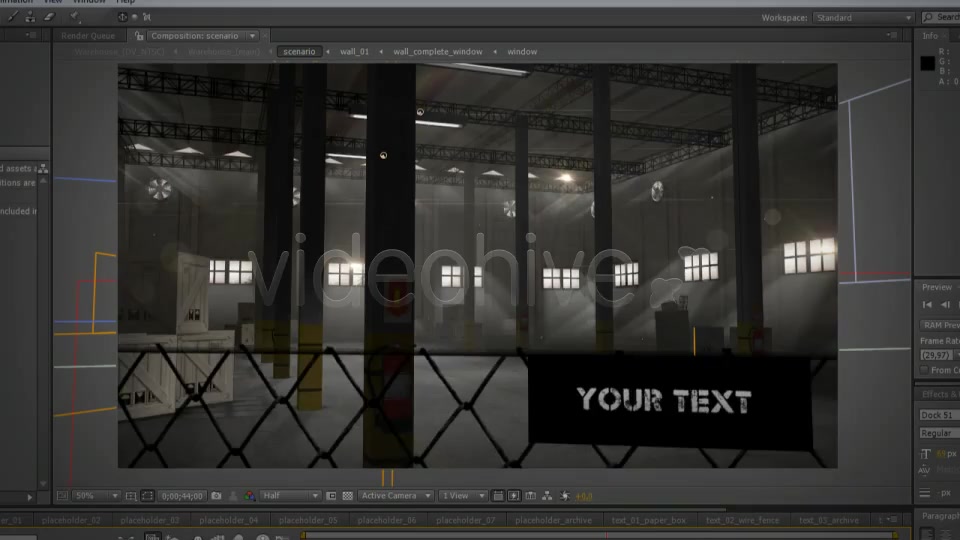Expand the left panel play arrow at bottom
The height and width of the screenshot is (540, 960).
point(29,497)
